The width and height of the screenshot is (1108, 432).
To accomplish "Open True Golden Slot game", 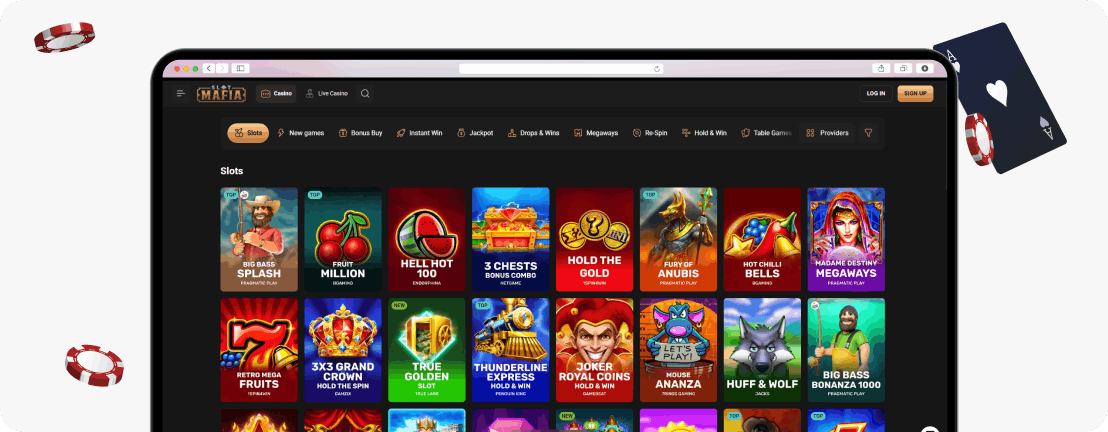I will pos(427,350).
